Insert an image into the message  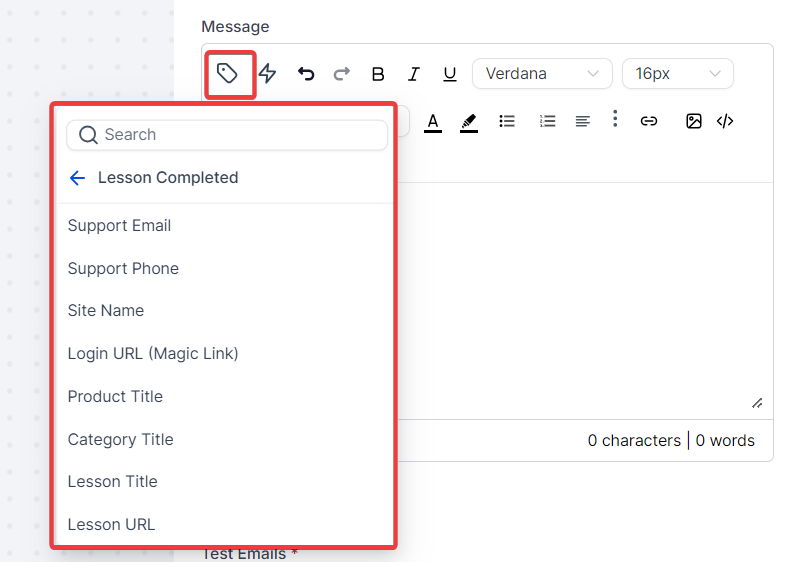pos(694,121)
